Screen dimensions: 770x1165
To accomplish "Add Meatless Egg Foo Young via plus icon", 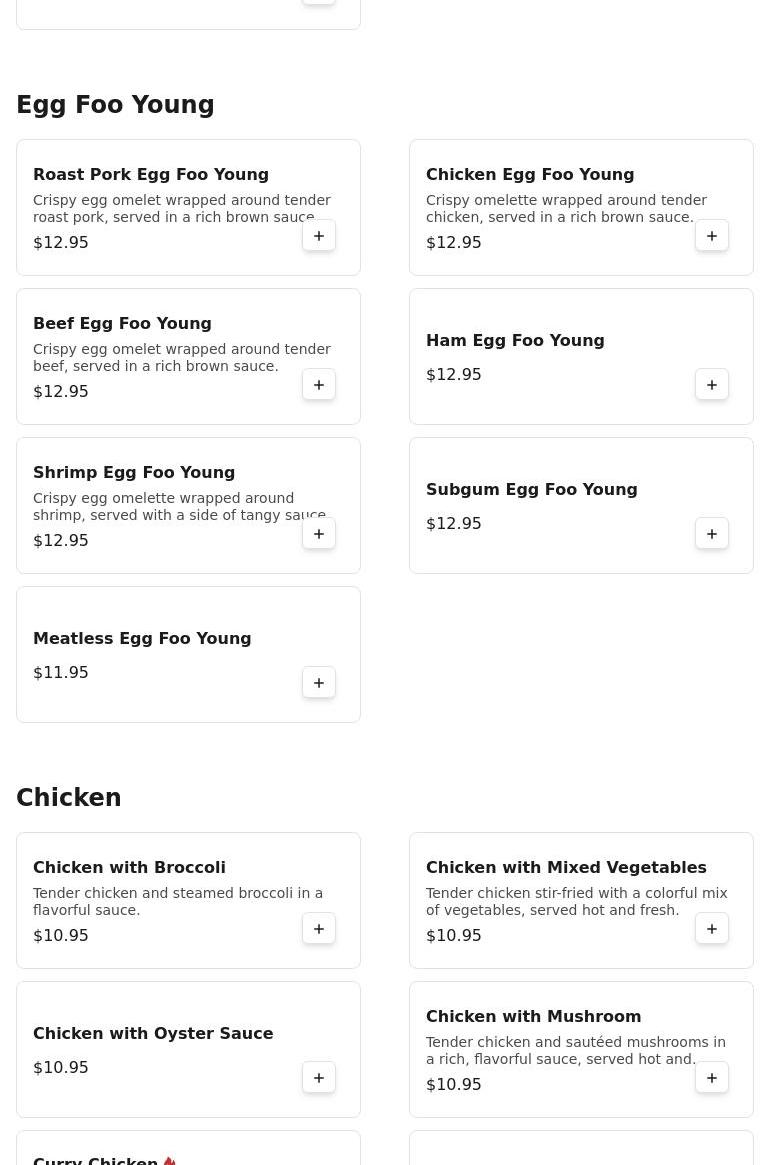I will 319,683.
